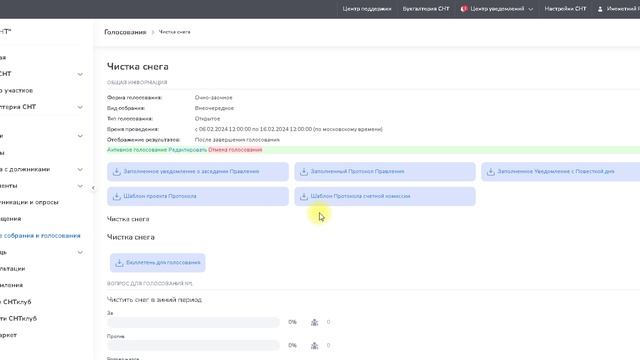Open Бухгалтерия СНТ in top bar
This screenshot has width=640, height=360.
coord(426,9)
